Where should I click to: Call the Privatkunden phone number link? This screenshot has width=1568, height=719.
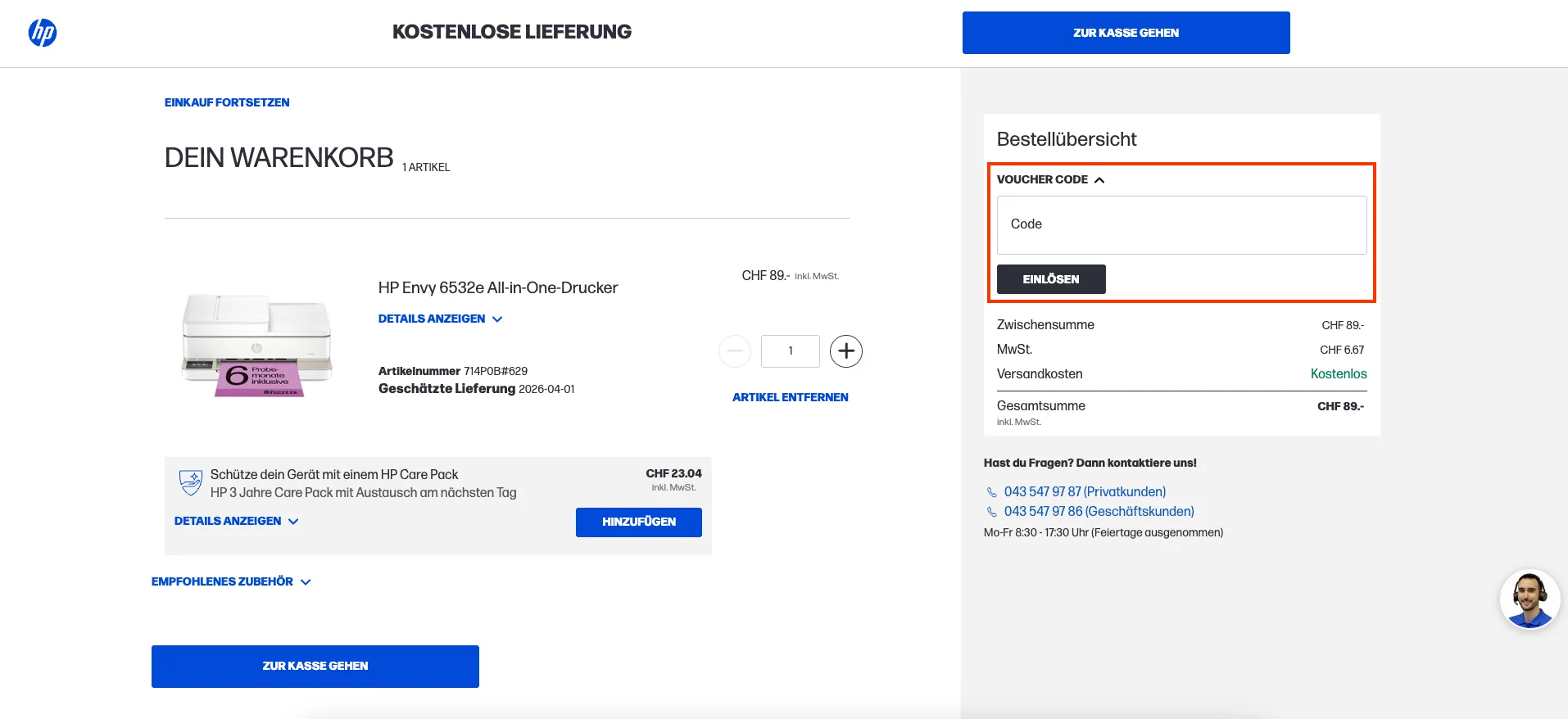coord(1085,491)
